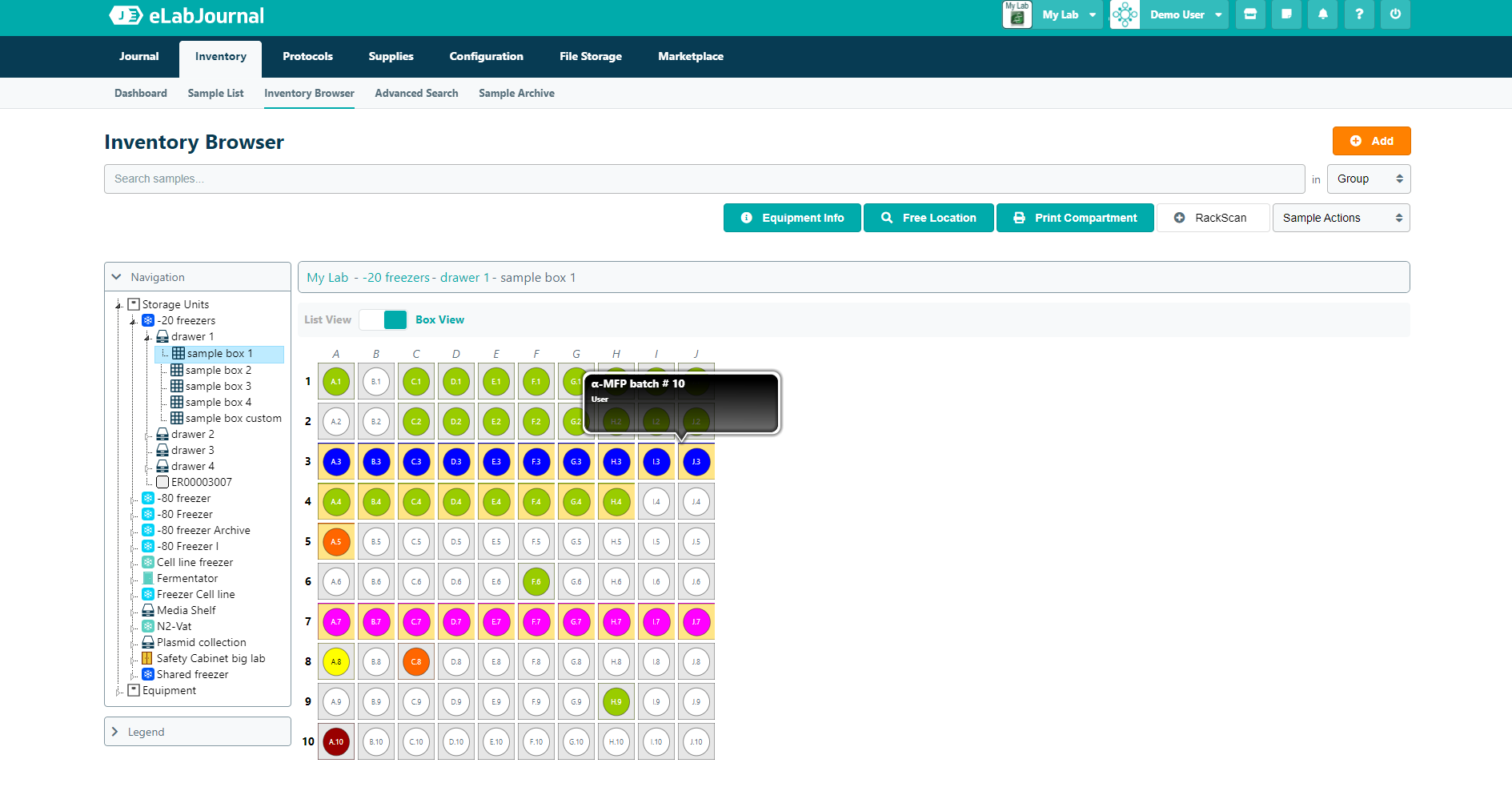This screenshot has width=1512, height=787.
Task: Show notifications via the bell icon
Action: pos(1323,14)
